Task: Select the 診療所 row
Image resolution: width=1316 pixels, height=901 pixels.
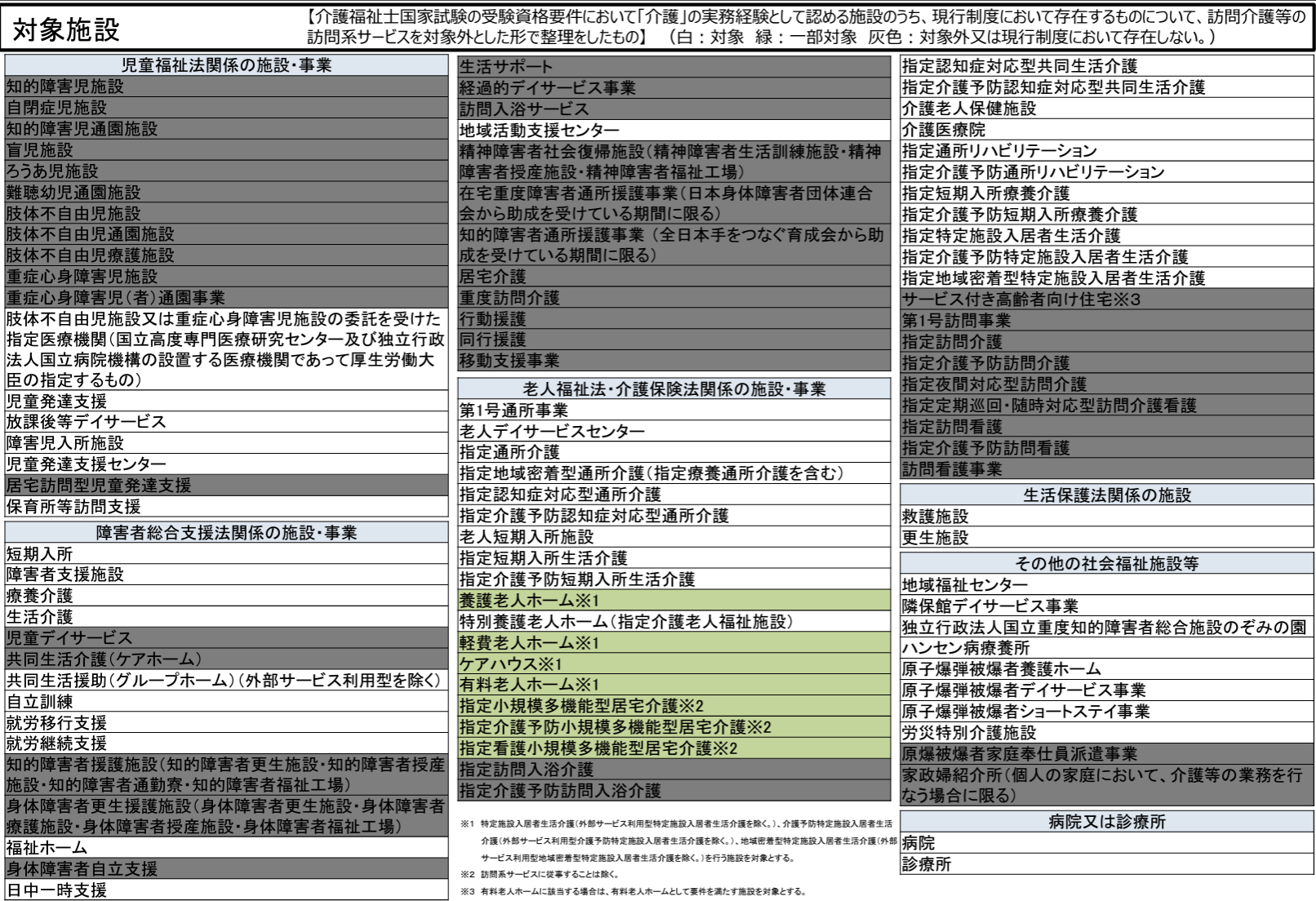Action: (x=1107, y=864)
